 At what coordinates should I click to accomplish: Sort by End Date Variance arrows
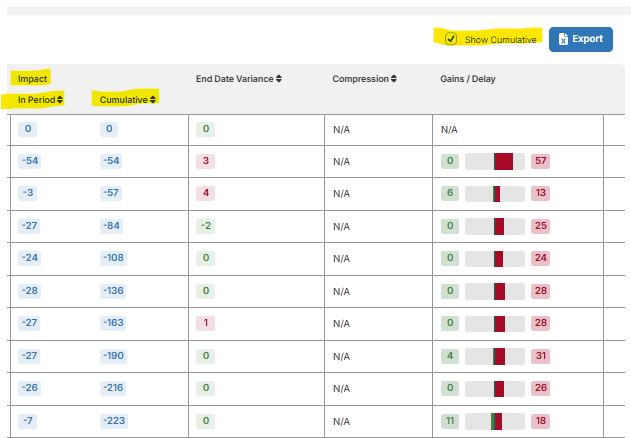pyautogui.click(x=279, y=79)
